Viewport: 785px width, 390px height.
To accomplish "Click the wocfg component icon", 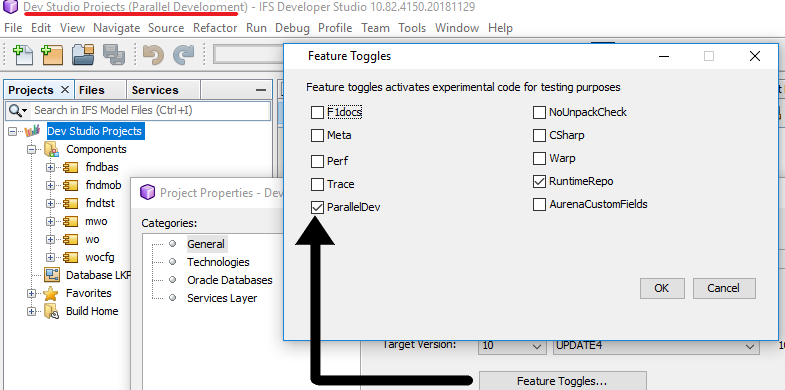I will coord(71,257).
